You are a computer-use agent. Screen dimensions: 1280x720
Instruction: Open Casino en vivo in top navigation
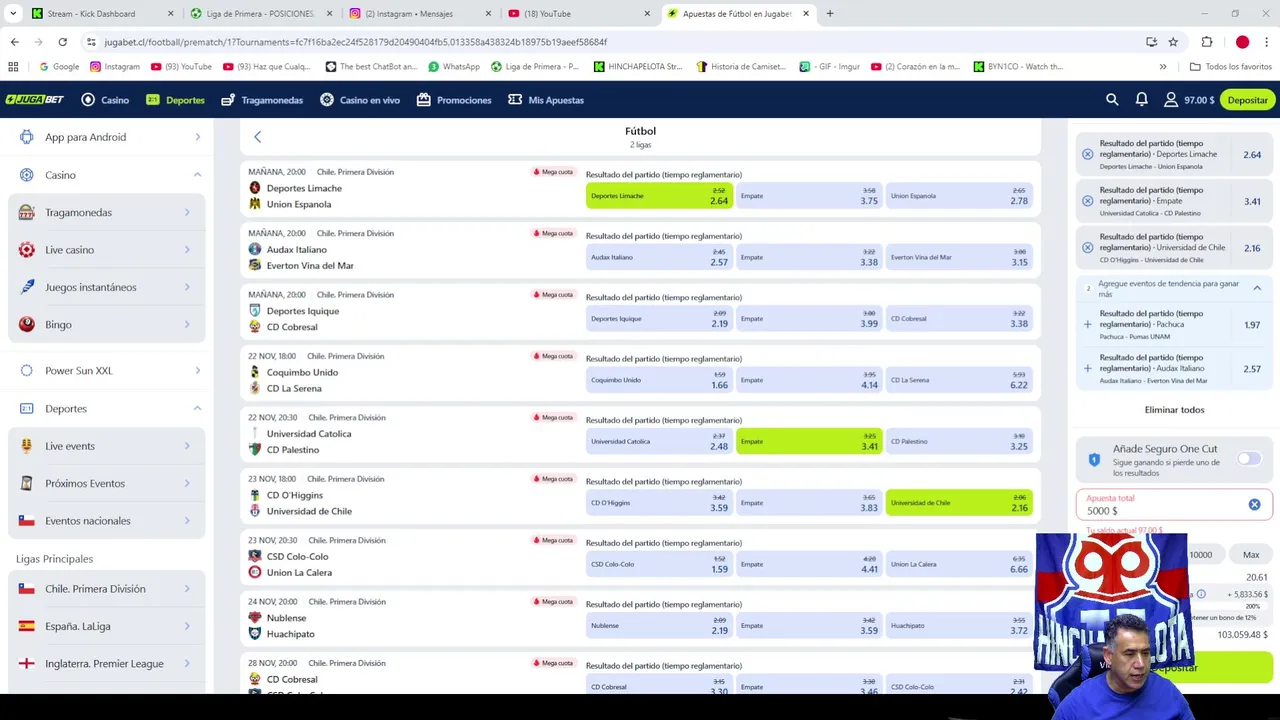[360, 100]
